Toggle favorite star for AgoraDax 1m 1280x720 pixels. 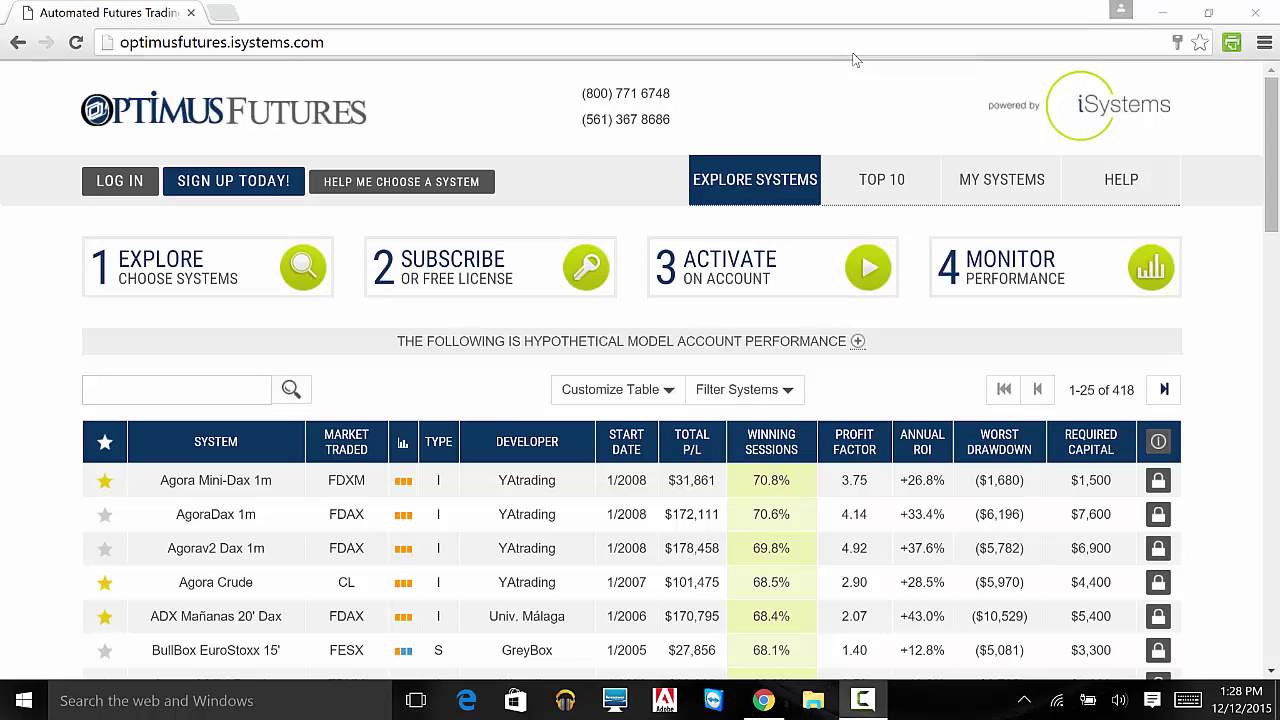click(x=105, y=515)
